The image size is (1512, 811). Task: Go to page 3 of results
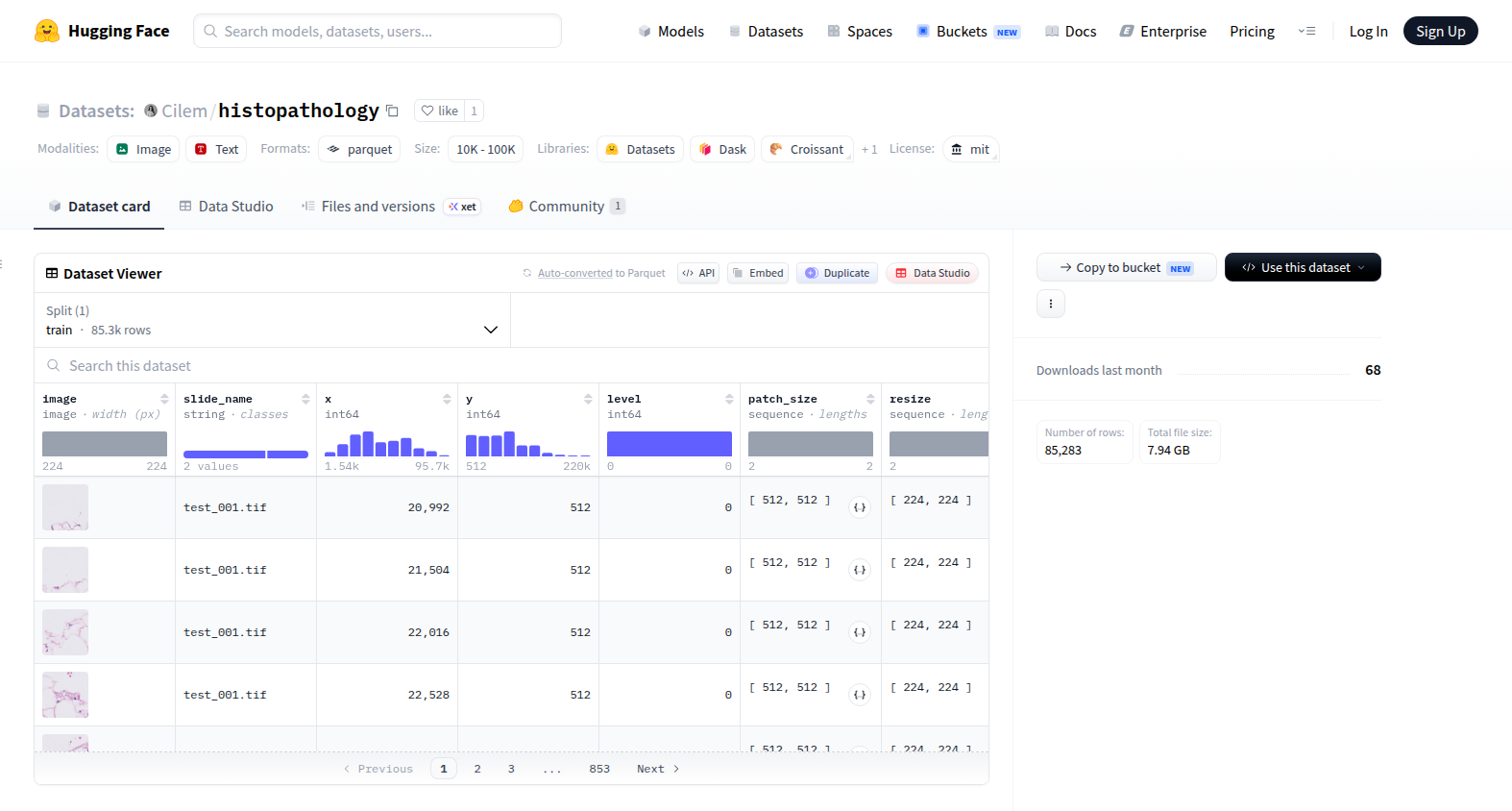pyautogui.click(x=511, y=769)
